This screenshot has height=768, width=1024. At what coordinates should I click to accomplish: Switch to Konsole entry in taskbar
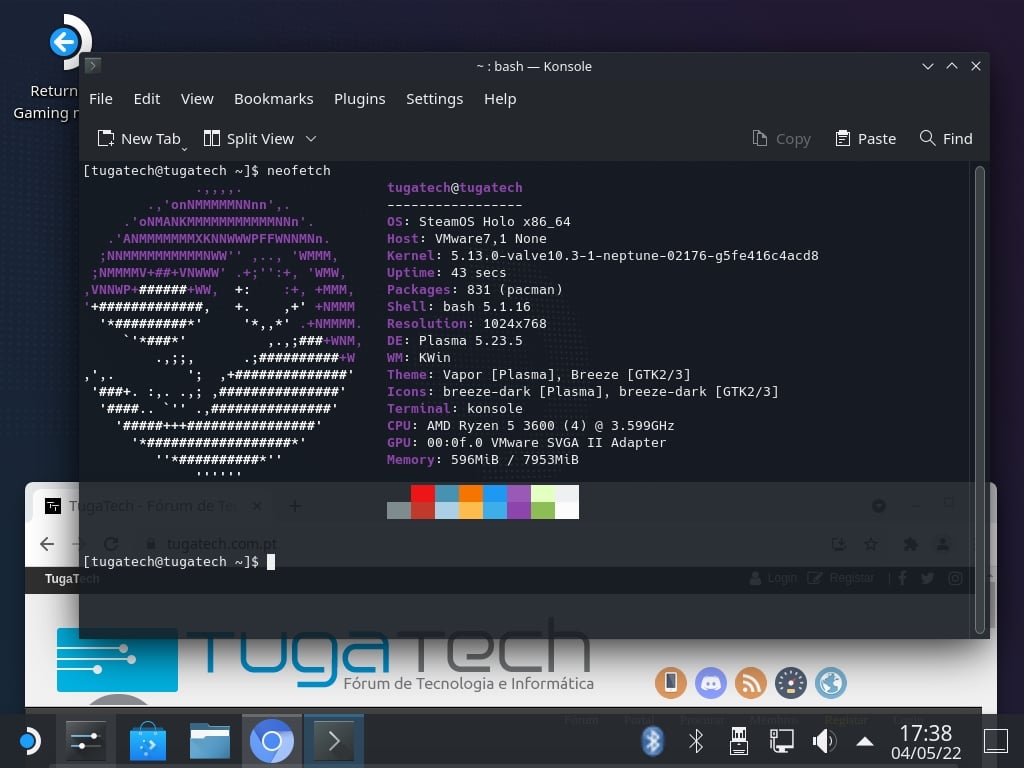[334, 741]
